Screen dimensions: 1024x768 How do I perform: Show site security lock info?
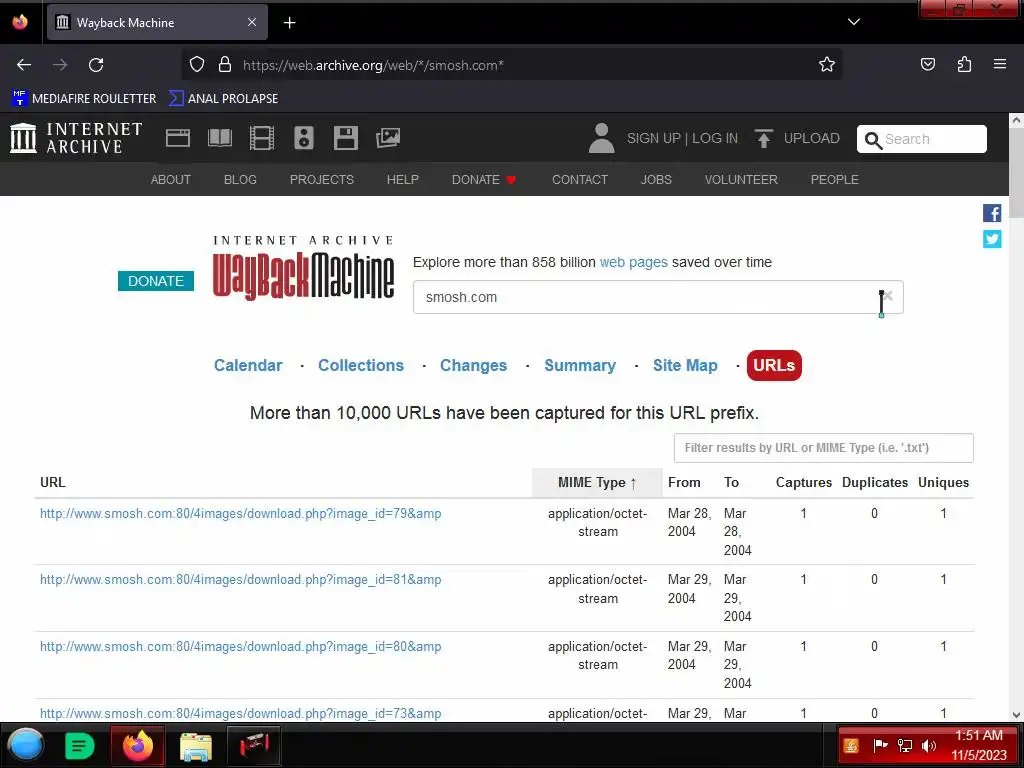pyautogui.click(x=225, y=65)
